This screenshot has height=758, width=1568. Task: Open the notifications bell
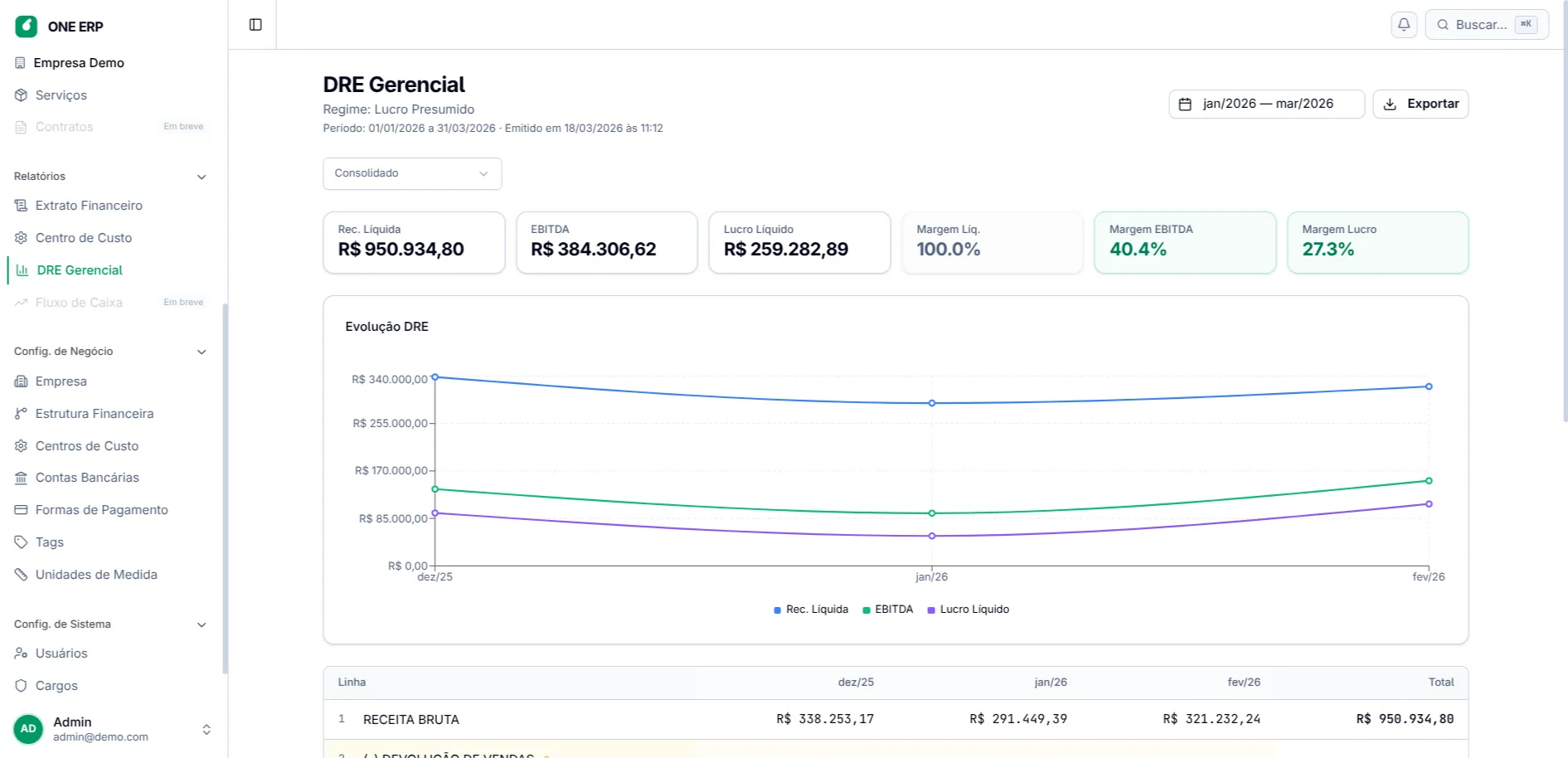point(1403,25)
